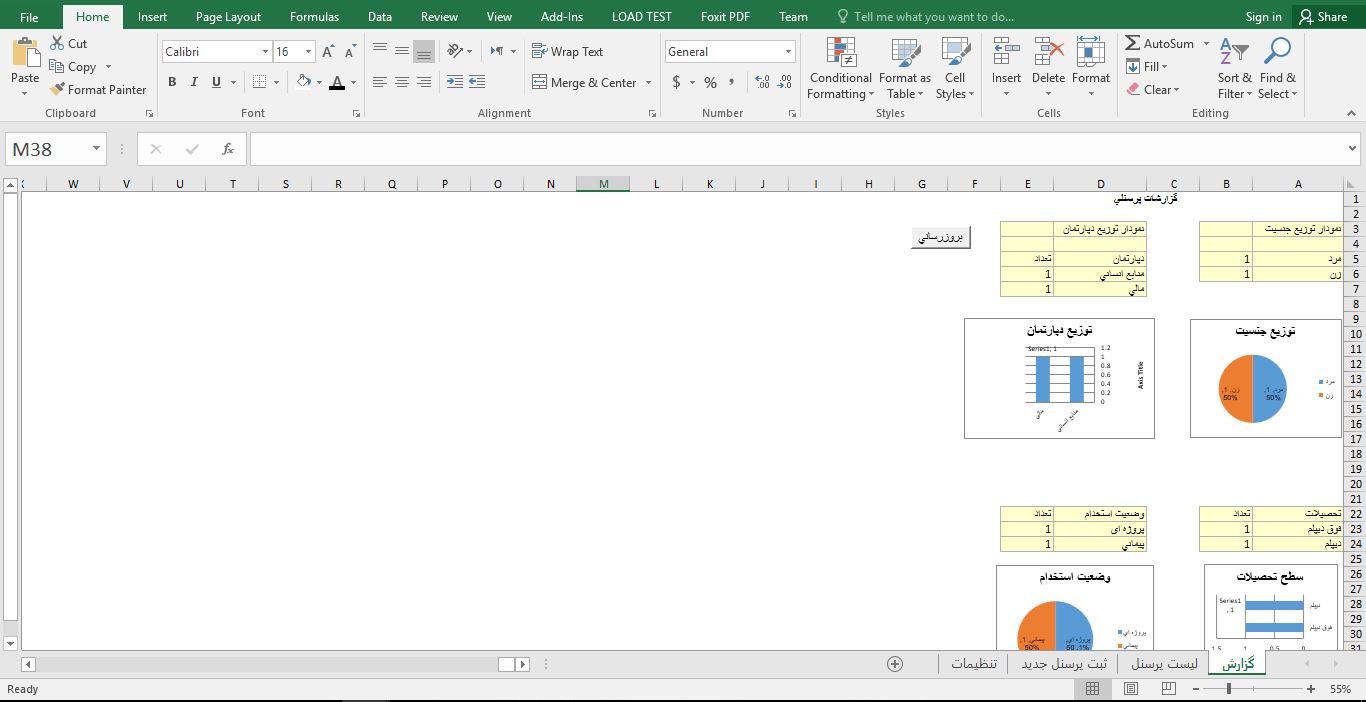Add a new sheet with plus icon

pyautogui.click(x=895, y=664)
